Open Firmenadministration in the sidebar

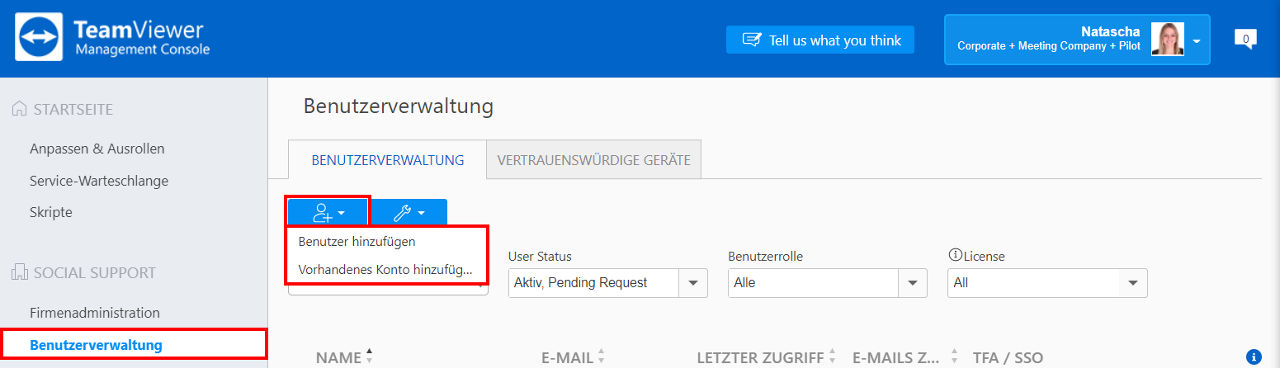pyautogui.click(x=95, y=313)
